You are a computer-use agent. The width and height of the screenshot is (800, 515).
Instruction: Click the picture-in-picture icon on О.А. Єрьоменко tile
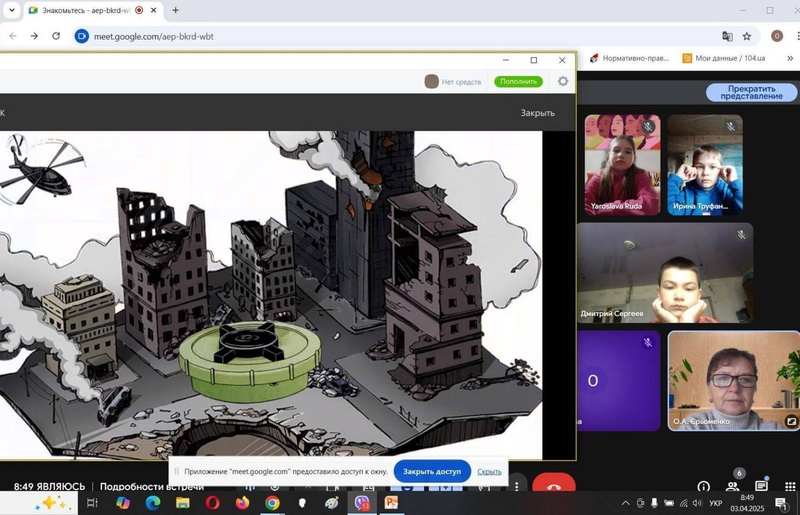tap(791, 421)
